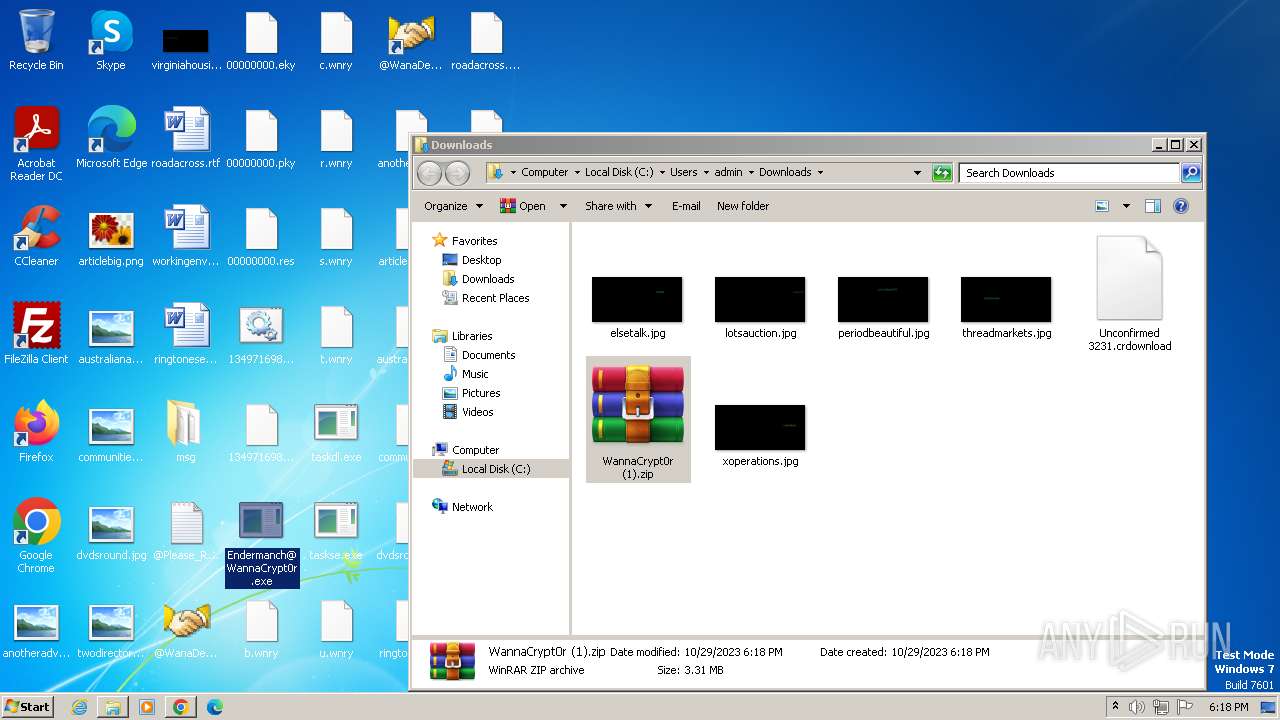Open the Skype desktop shortcut
1280x720 pixels.
110,42
